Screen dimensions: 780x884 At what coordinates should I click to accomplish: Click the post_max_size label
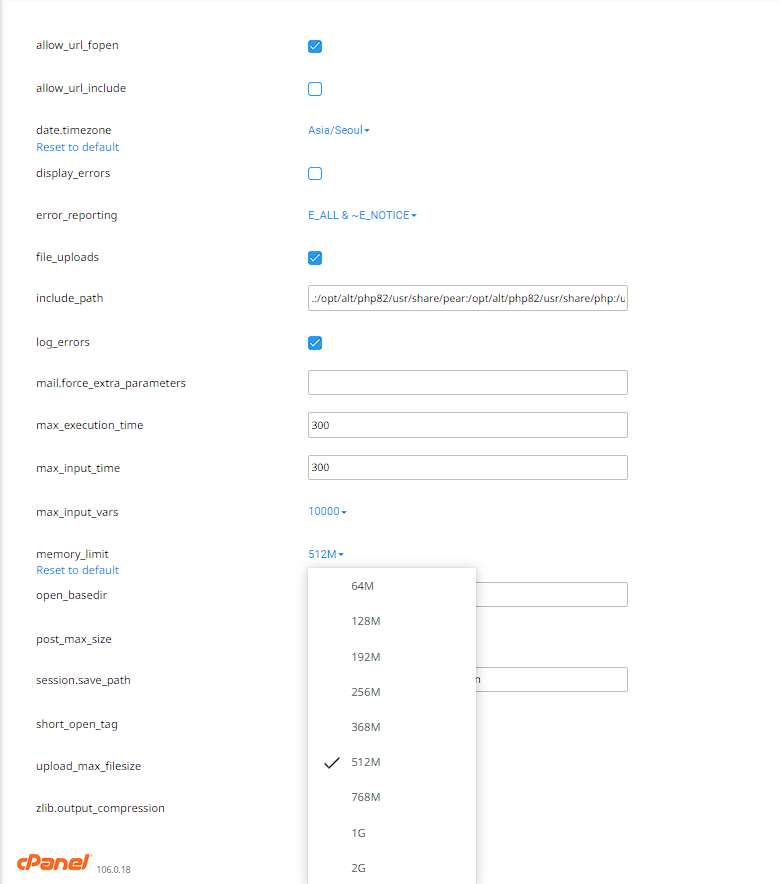click(74, 639)
